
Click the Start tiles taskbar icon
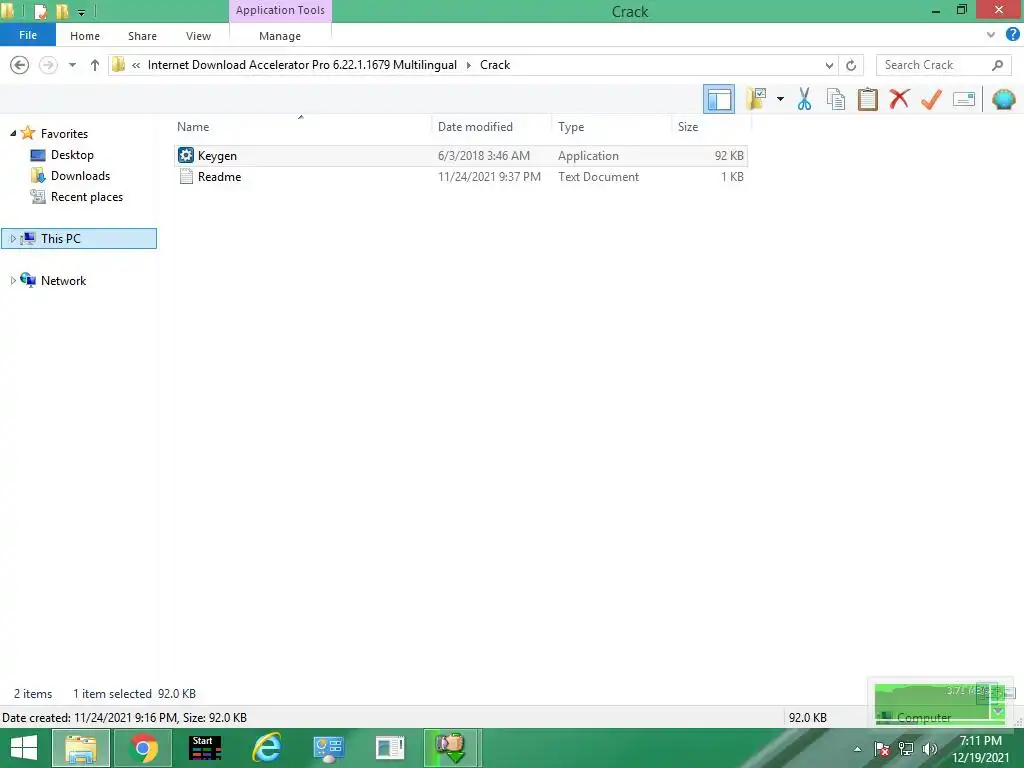pos(205,748)
